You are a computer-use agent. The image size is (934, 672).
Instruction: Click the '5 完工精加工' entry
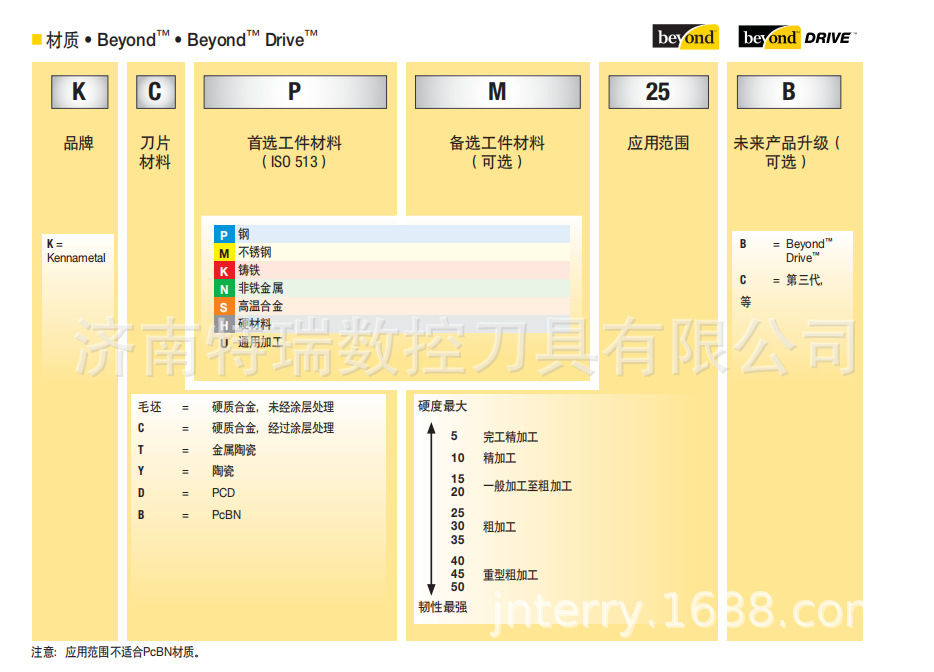(x=494, y=437)
